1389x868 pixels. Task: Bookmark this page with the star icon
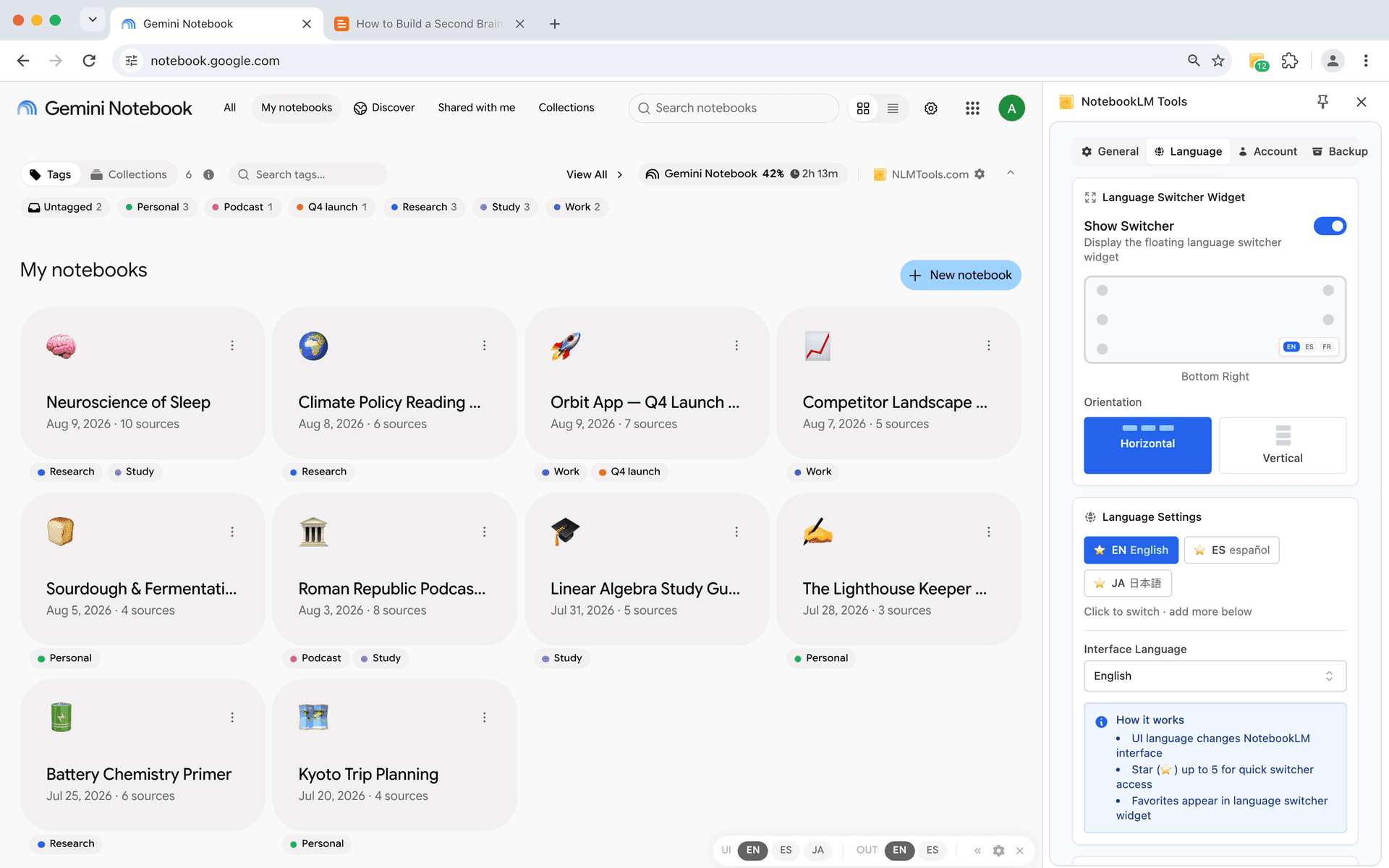pos(1218,61)
